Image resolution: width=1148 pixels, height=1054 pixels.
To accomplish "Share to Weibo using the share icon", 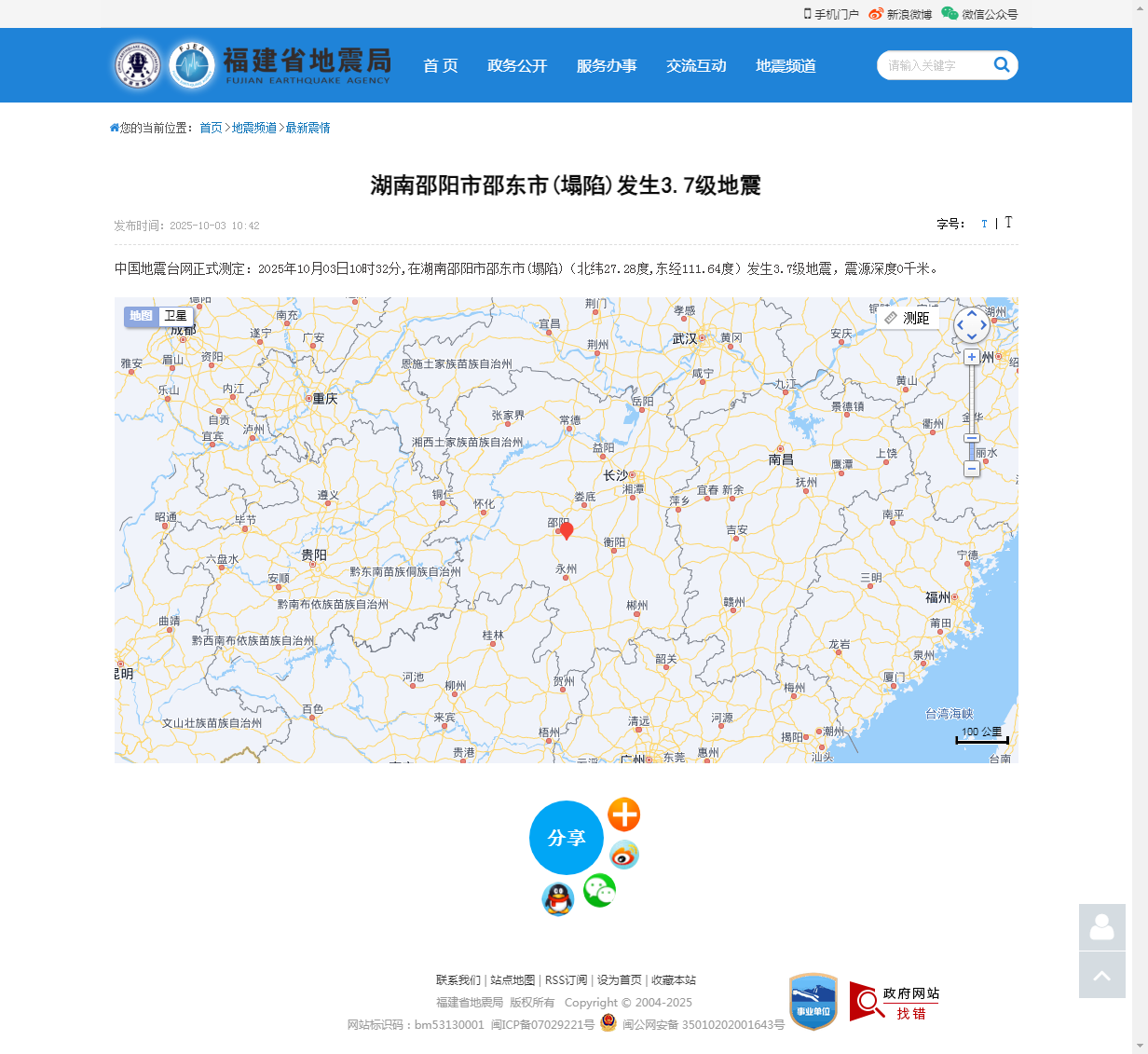I will tap(623, 855).
